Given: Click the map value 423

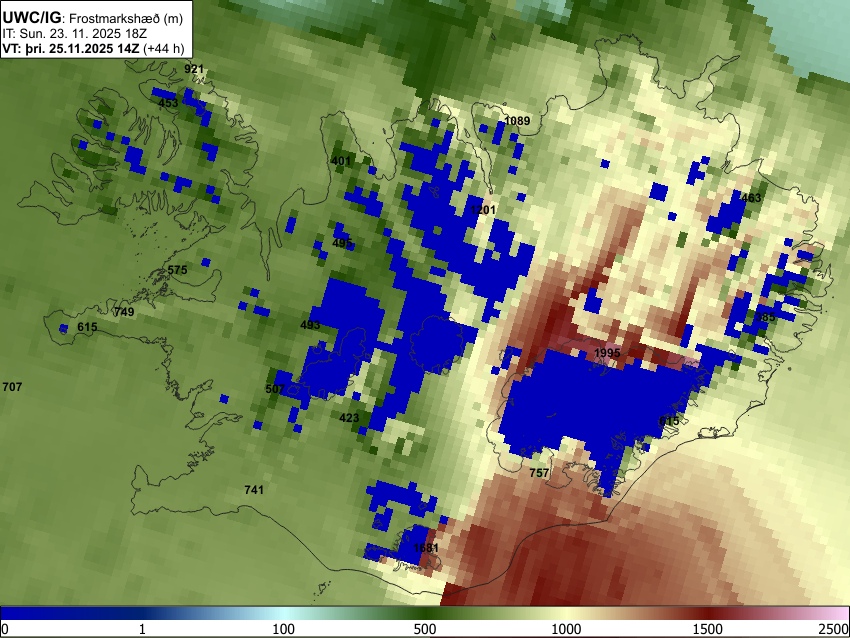Looking at the screenshot, I should click(x=349, y=418).
